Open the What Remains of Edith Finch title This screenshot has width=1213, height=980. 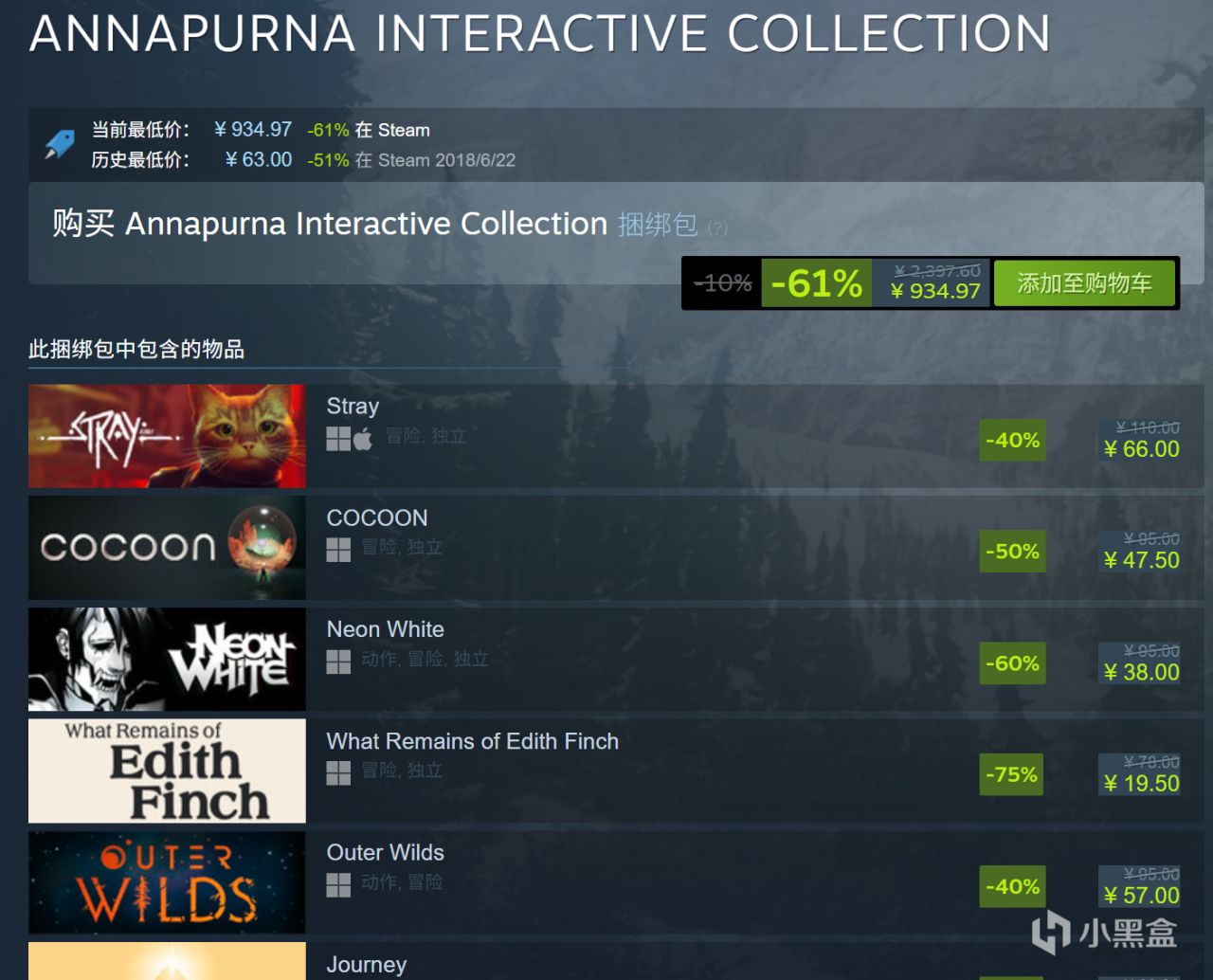pos(472,741)
